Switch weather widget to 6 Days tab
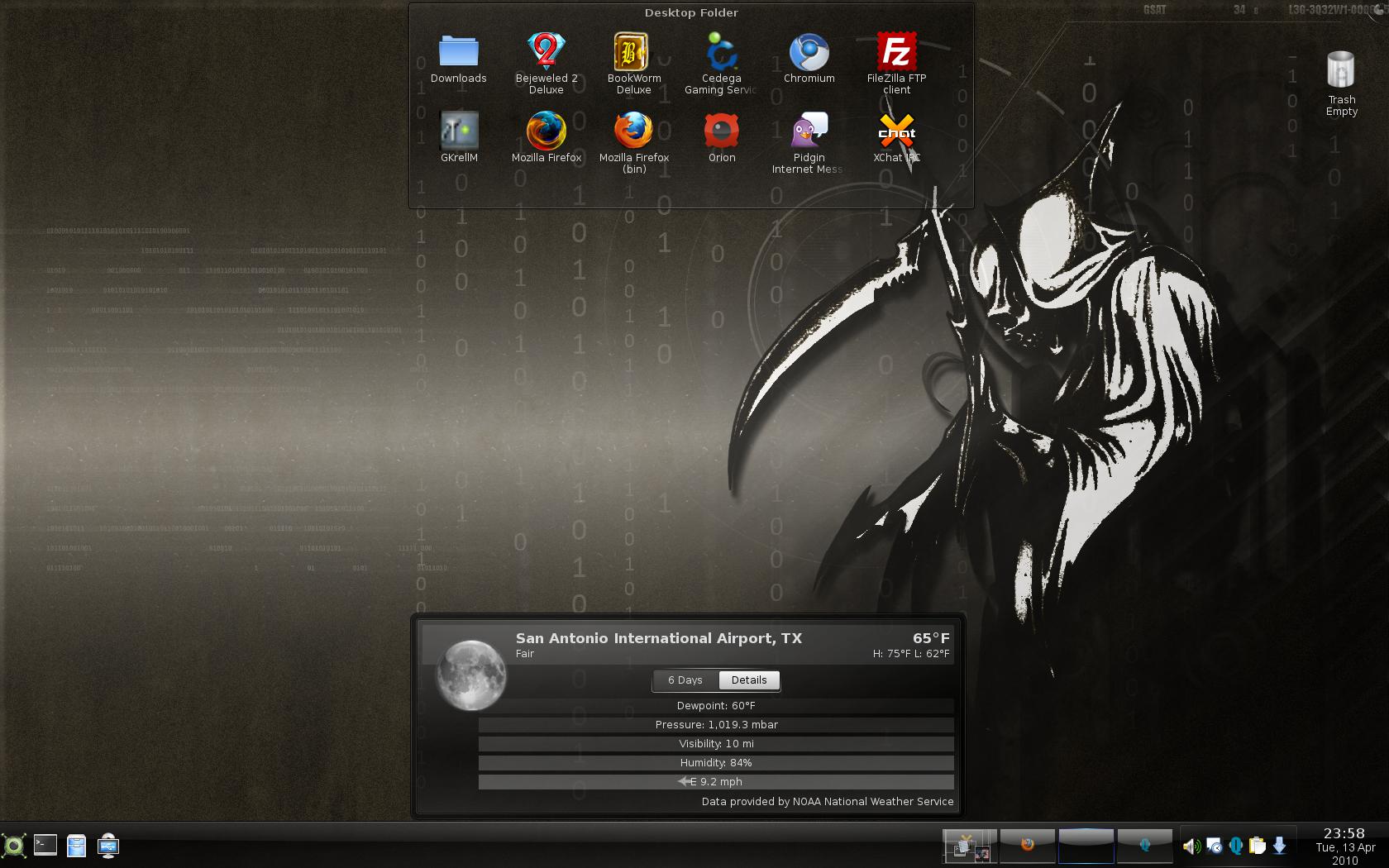This screenshot has height=868, width=1389. 685,680
